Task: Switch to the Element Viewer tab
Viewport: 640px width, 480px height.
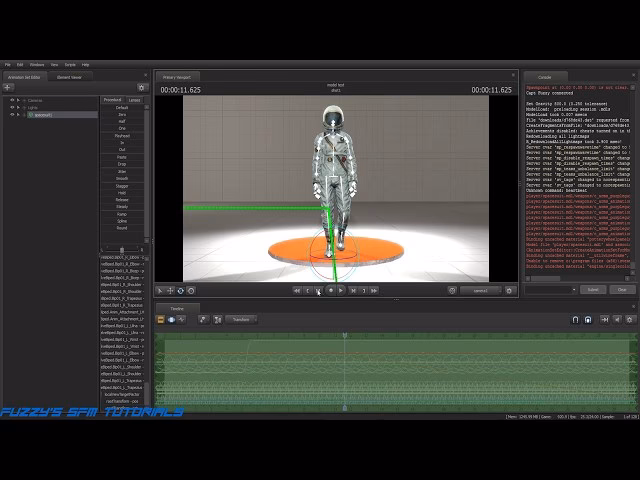Action: [69, 77]
